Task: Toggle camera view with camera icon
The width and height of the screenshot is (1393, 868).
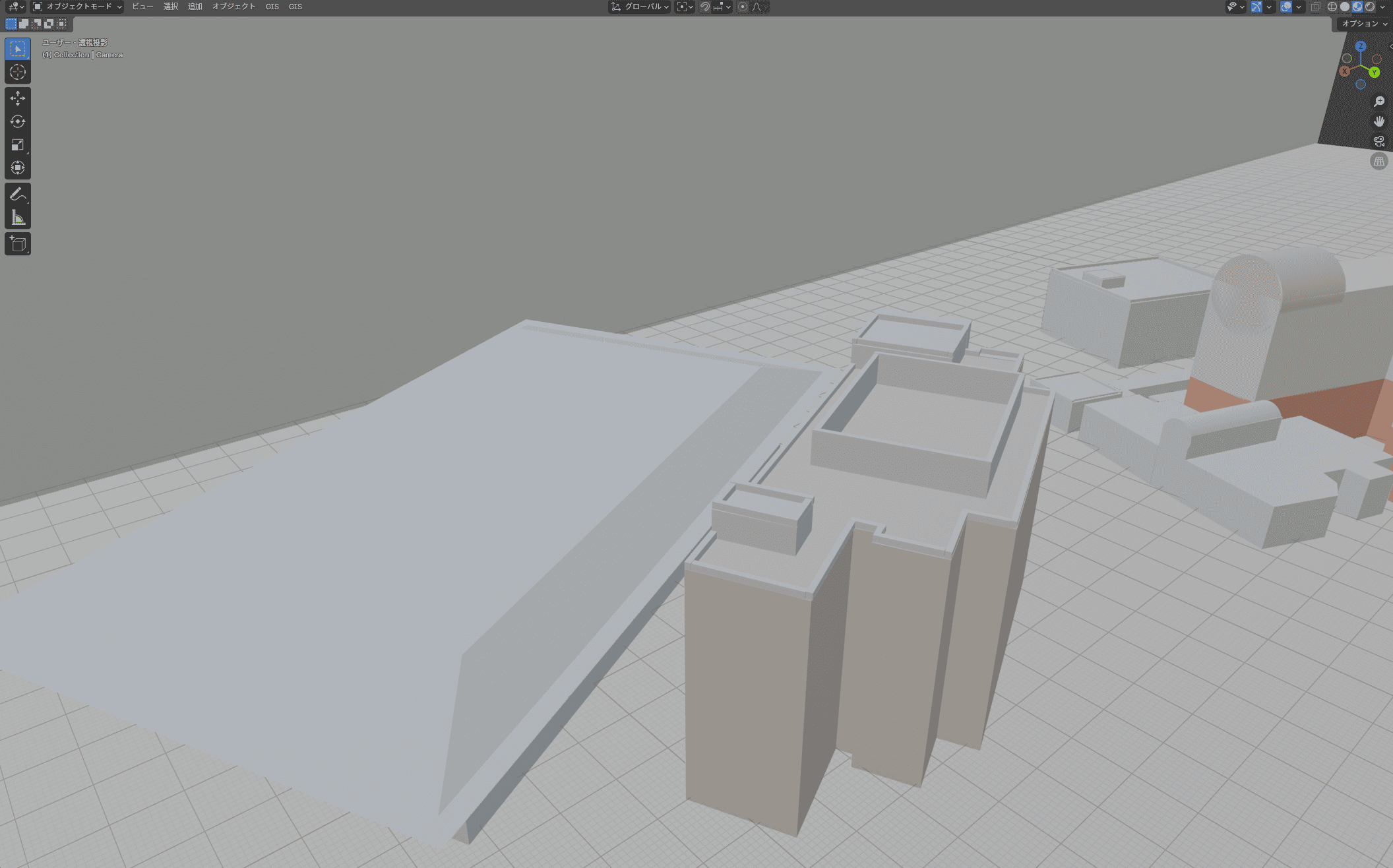Action: (1378, 141)
